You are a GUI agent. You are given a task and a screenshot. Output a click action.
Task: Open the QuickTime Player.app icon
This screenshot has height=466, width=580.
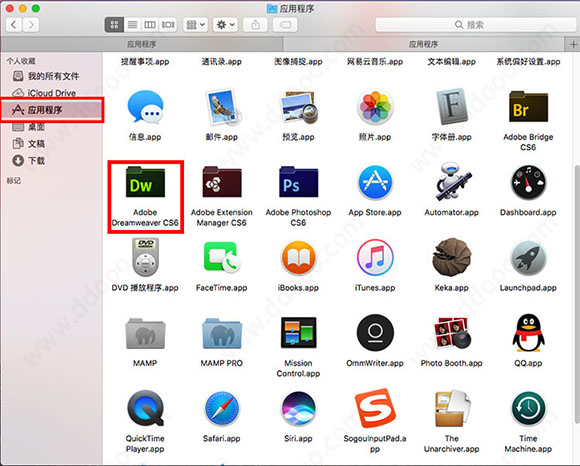coord(146,409)
